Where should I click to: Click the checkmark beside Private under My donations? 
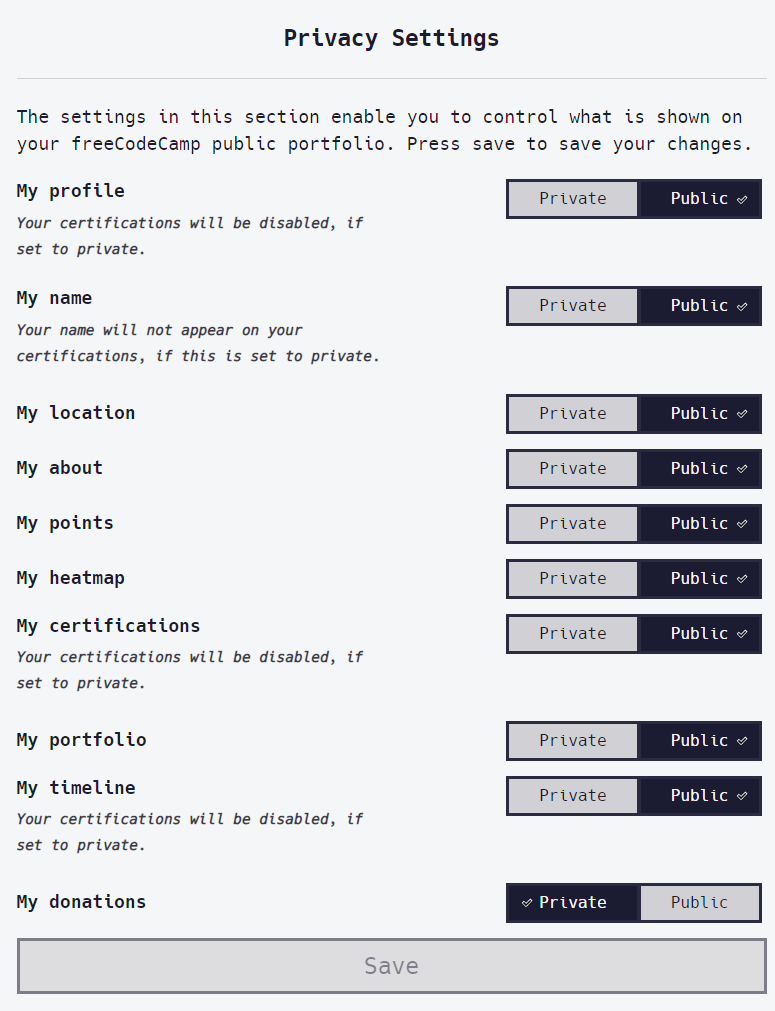click(527, 902)
